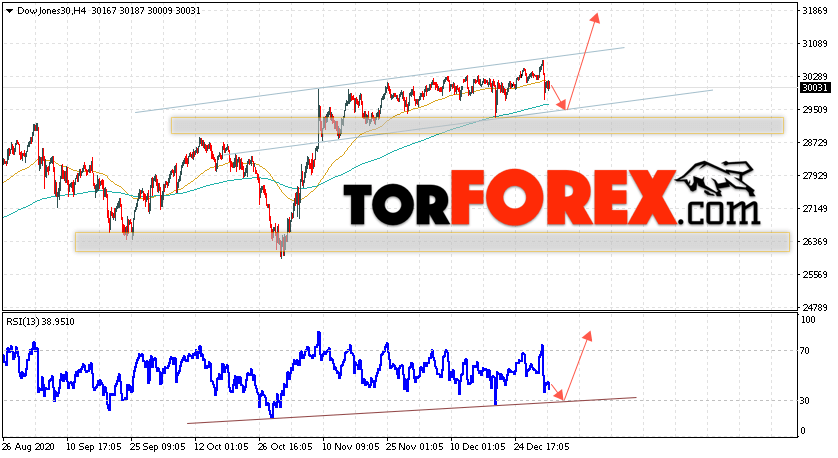Click the 31869 price axis label
838x458 pixels.
pyautogui.click(x=815, y=11)
